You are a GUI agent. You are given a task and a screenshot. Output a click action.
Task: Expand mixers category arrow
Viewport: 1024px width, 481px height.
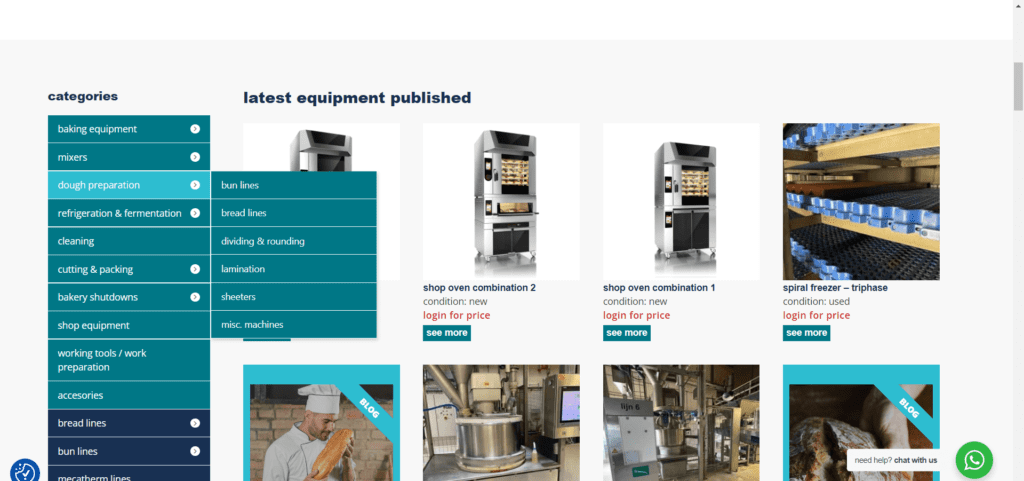click(195, 157)
